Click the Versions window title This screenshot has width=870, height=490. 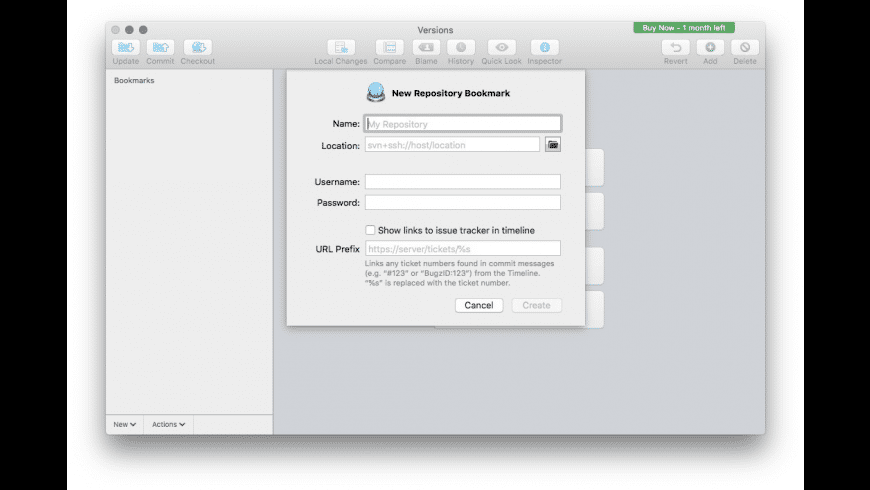[436, 30]
